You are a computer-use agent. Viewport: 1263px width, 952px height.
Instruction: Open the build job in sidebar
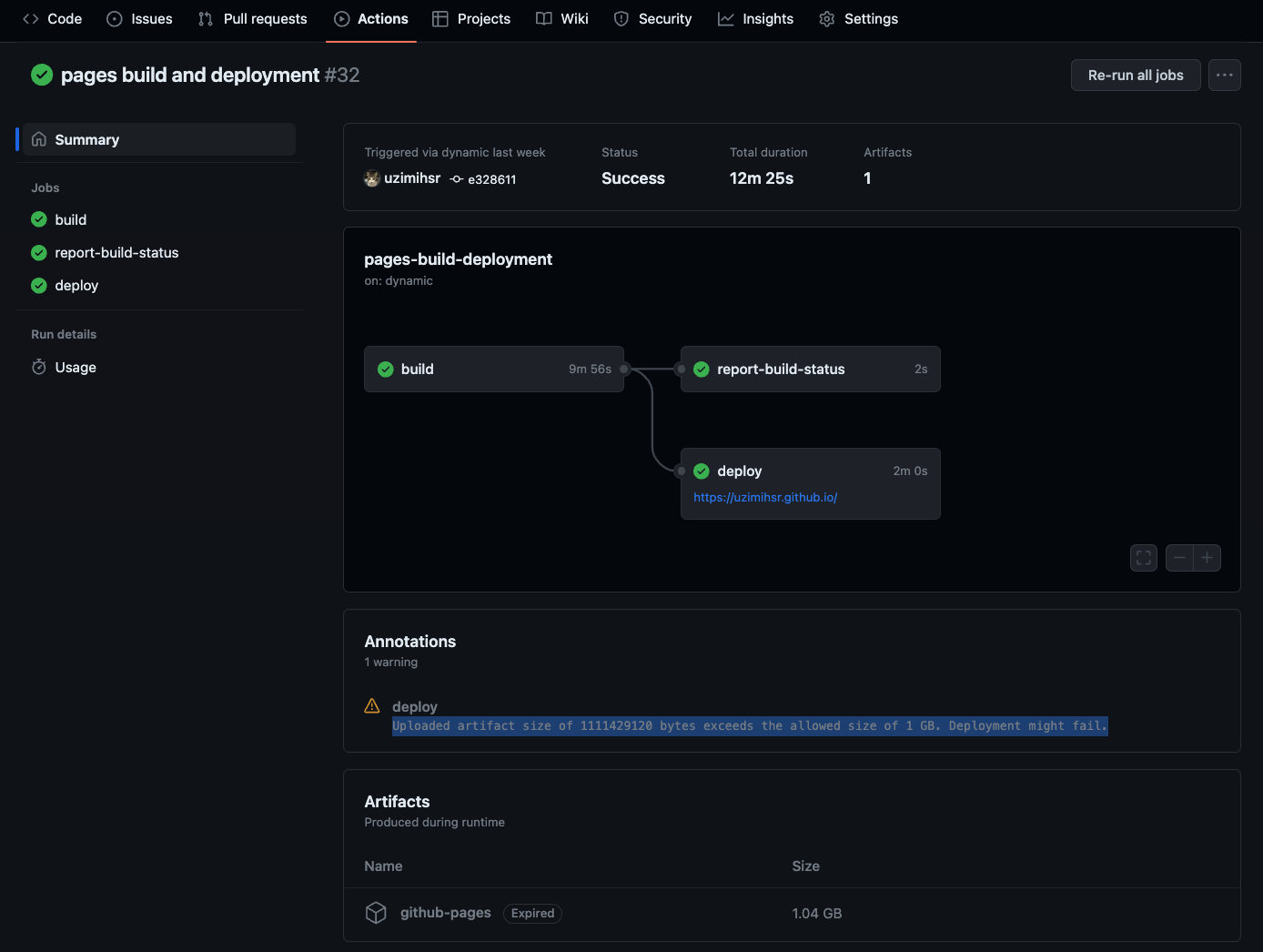point(71,219)
